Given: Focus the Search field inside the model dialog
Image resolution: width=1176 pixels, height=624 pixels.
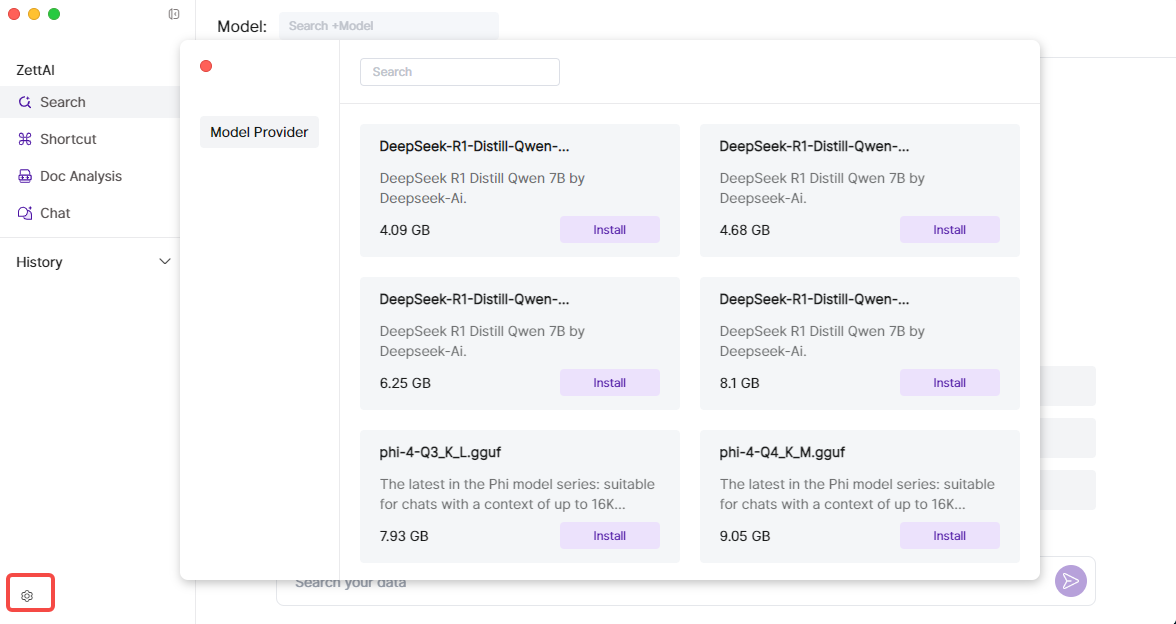Looking at the screenshot, I should pyautogui.click(x=460, y=72).
